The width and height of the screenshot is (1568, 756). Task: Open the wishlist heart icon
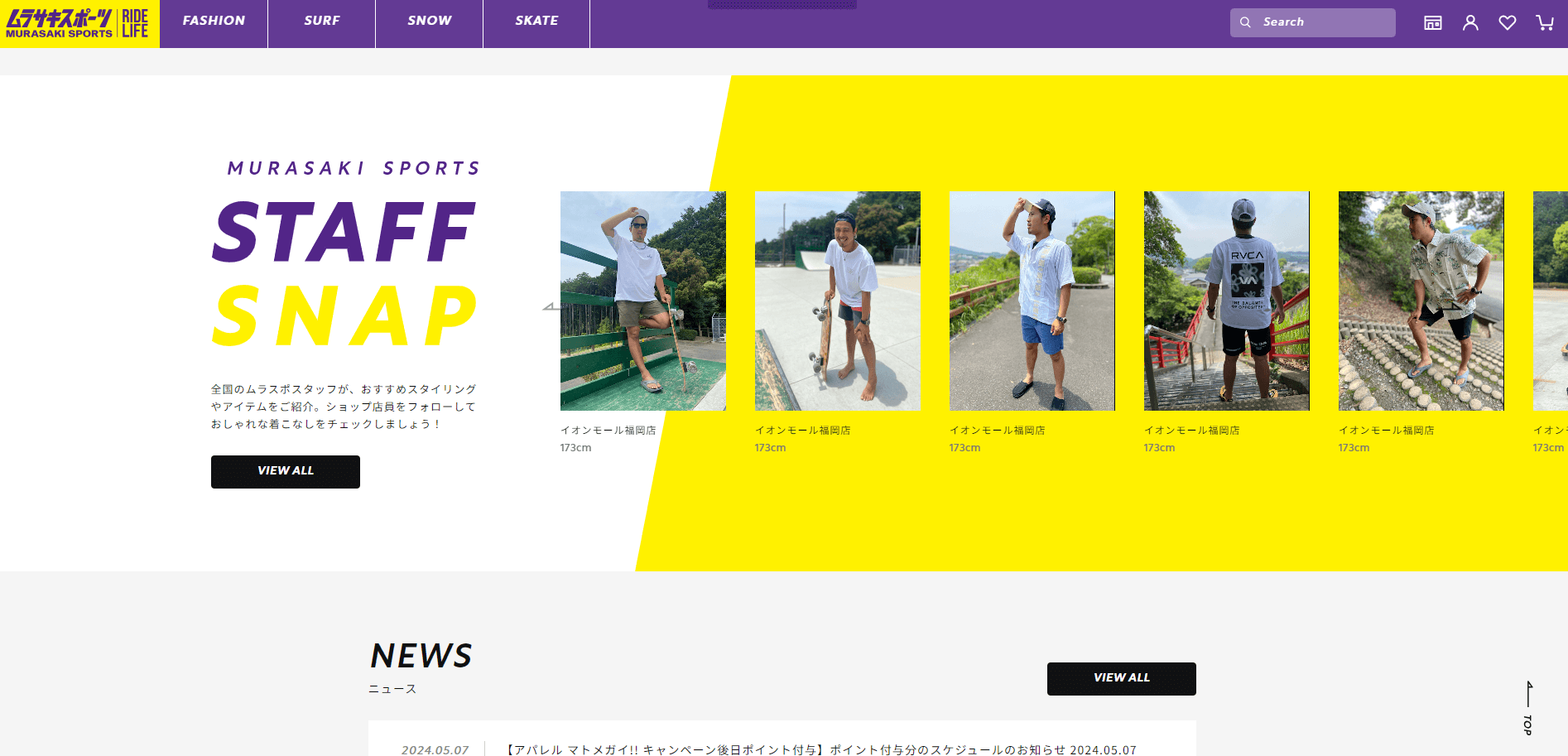pos(1508,23)
